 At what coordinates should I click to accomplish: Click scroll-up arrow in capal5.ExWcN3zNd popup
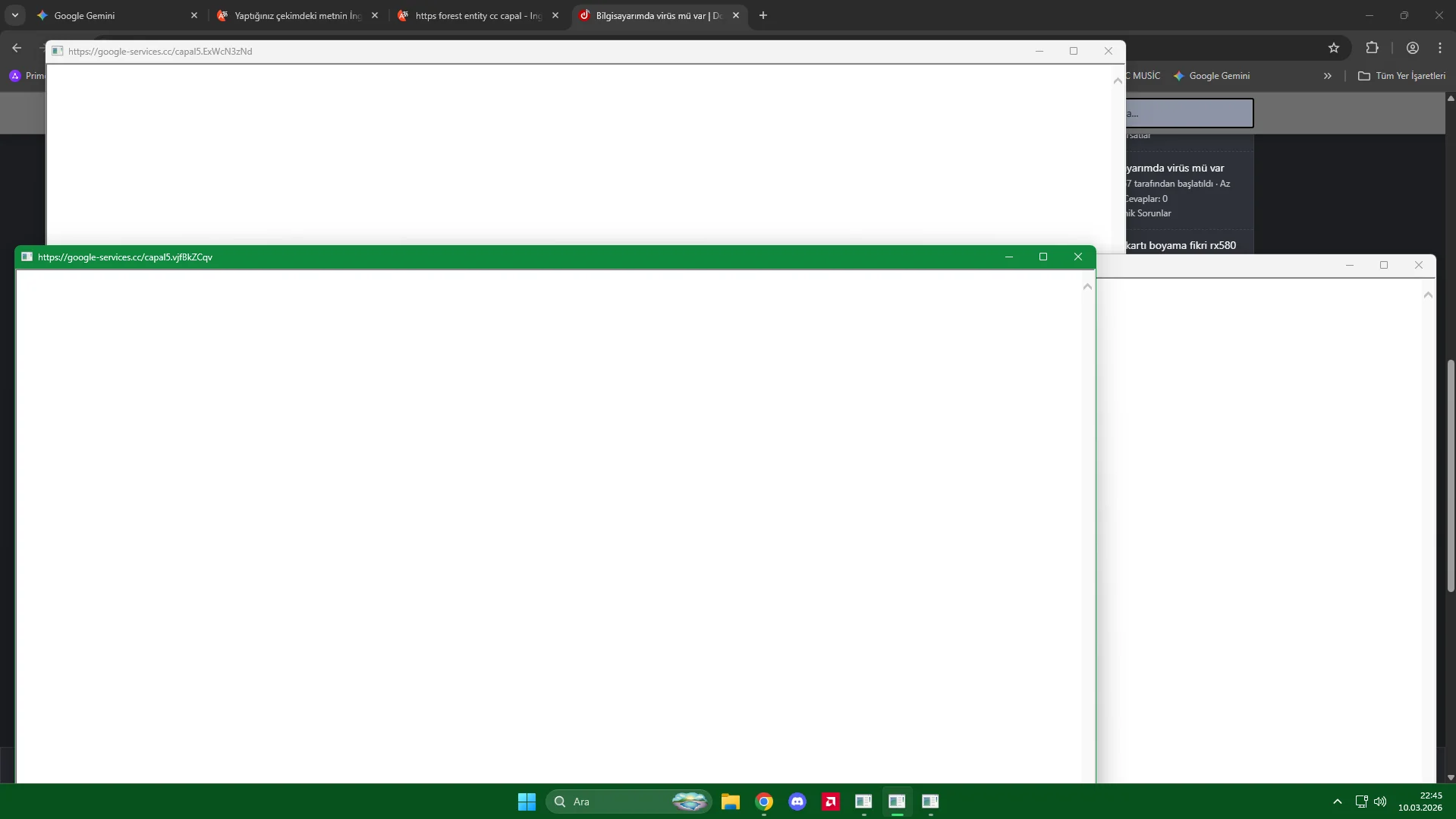[1118, 80]
